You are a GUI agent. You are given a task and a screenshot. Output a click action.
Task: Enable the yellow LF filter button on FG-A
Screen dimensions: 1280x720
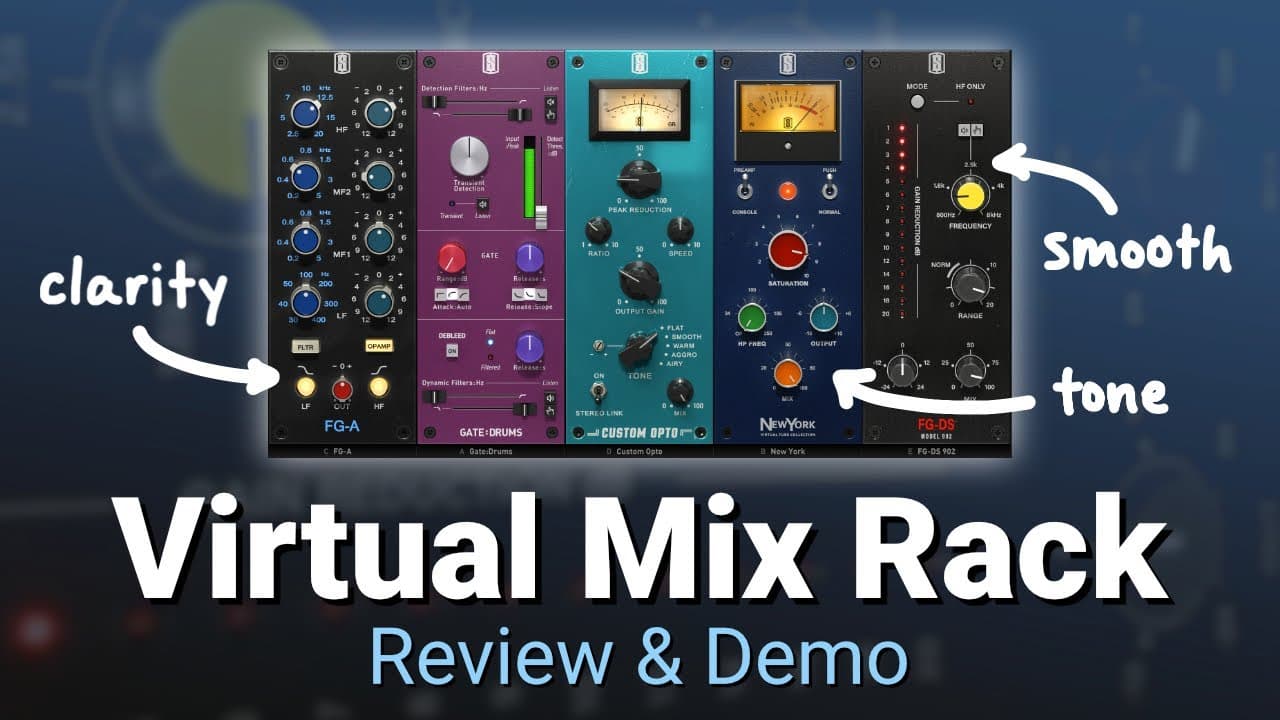306,387
